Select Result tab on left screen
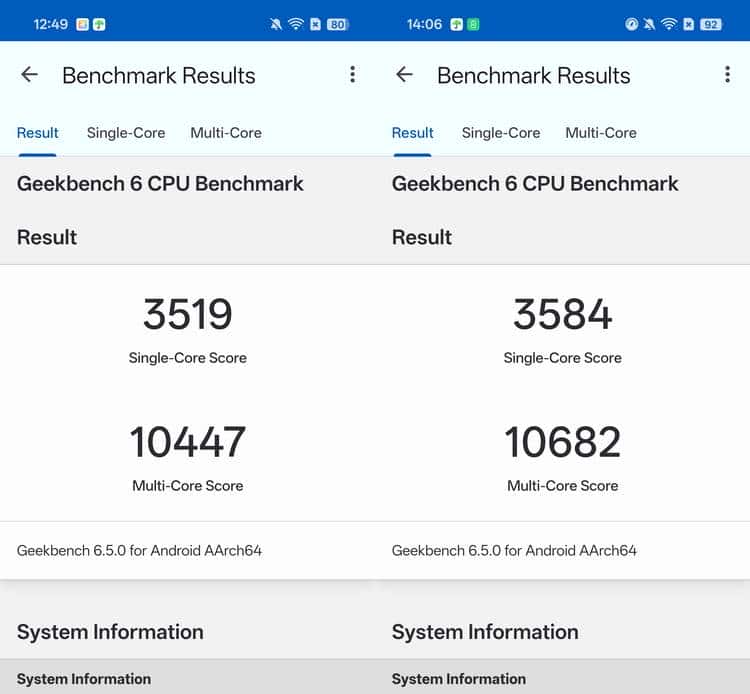The height and width of the screenshot is (694, 750). pyautogui.click(x=38, y=133)
